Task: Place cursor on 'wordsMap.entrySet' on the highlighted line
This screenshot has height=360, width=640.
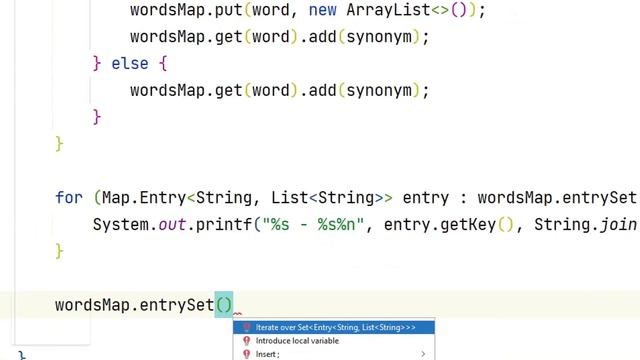Action: click(135, 305)
